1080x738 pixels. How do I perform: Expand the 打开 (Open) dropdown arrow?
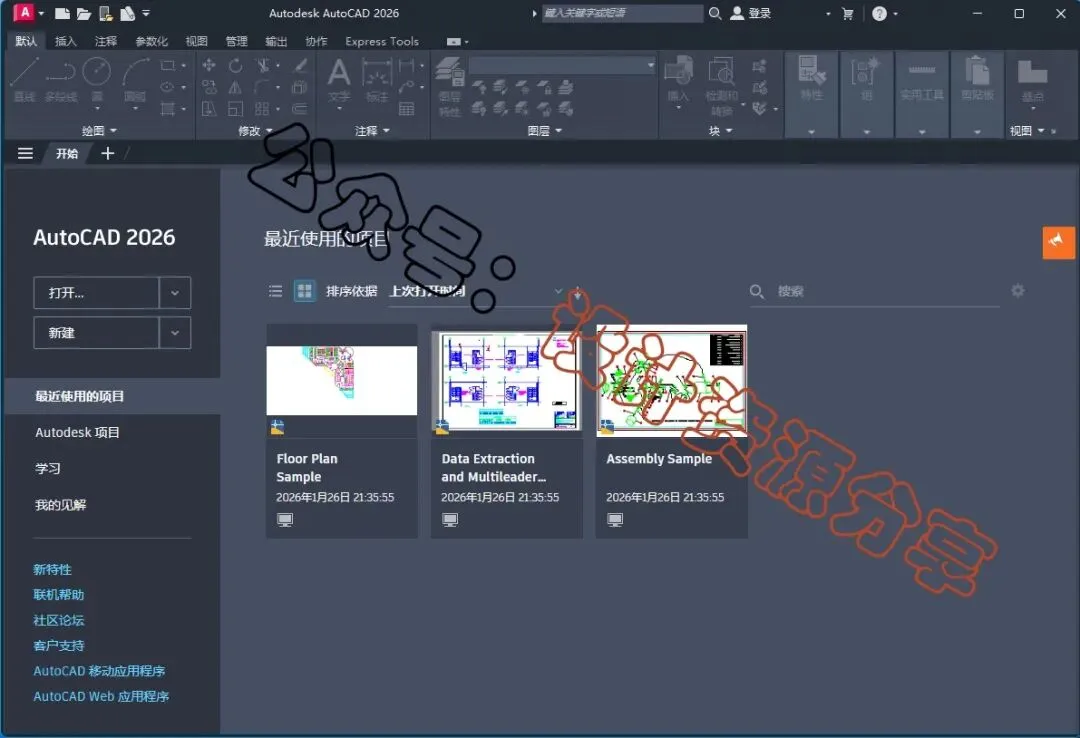click(175, 293)
